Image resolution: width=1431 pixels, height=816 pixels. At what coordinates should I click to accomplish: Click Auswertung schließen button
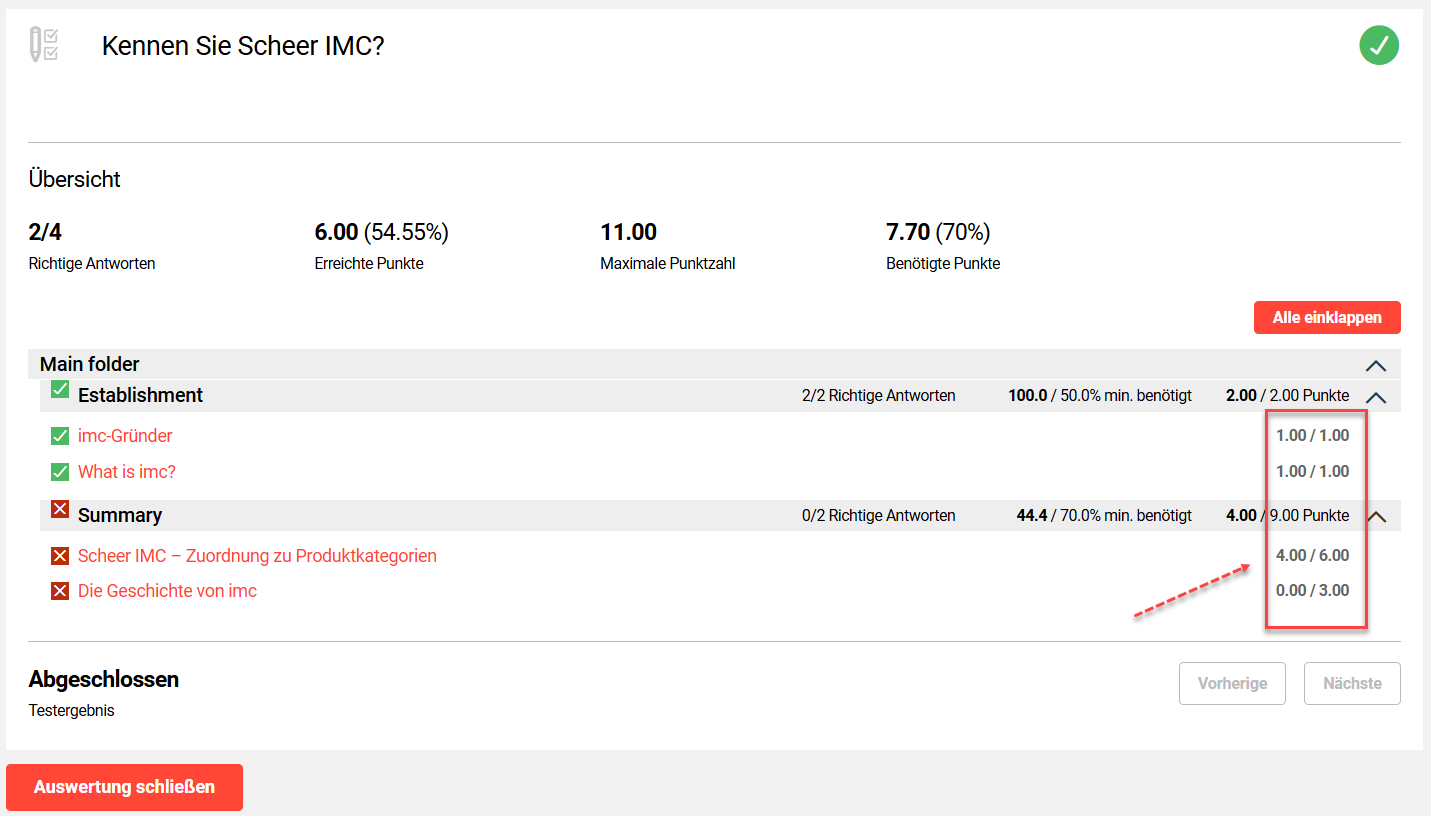coord(124,787)
